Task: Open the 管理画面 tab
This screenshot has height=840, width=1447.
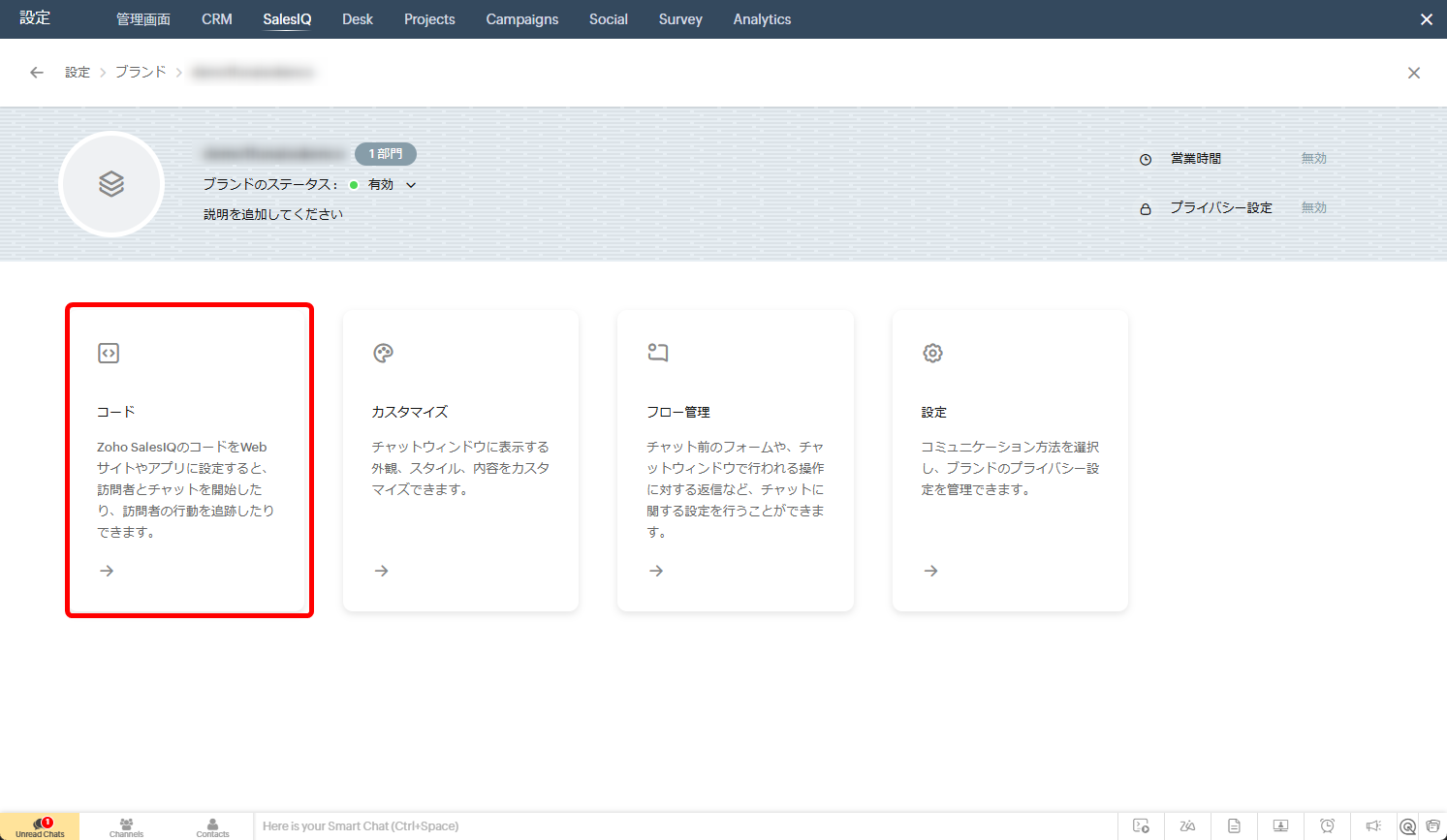Action: pyautogui.click(x=143, y=19)
